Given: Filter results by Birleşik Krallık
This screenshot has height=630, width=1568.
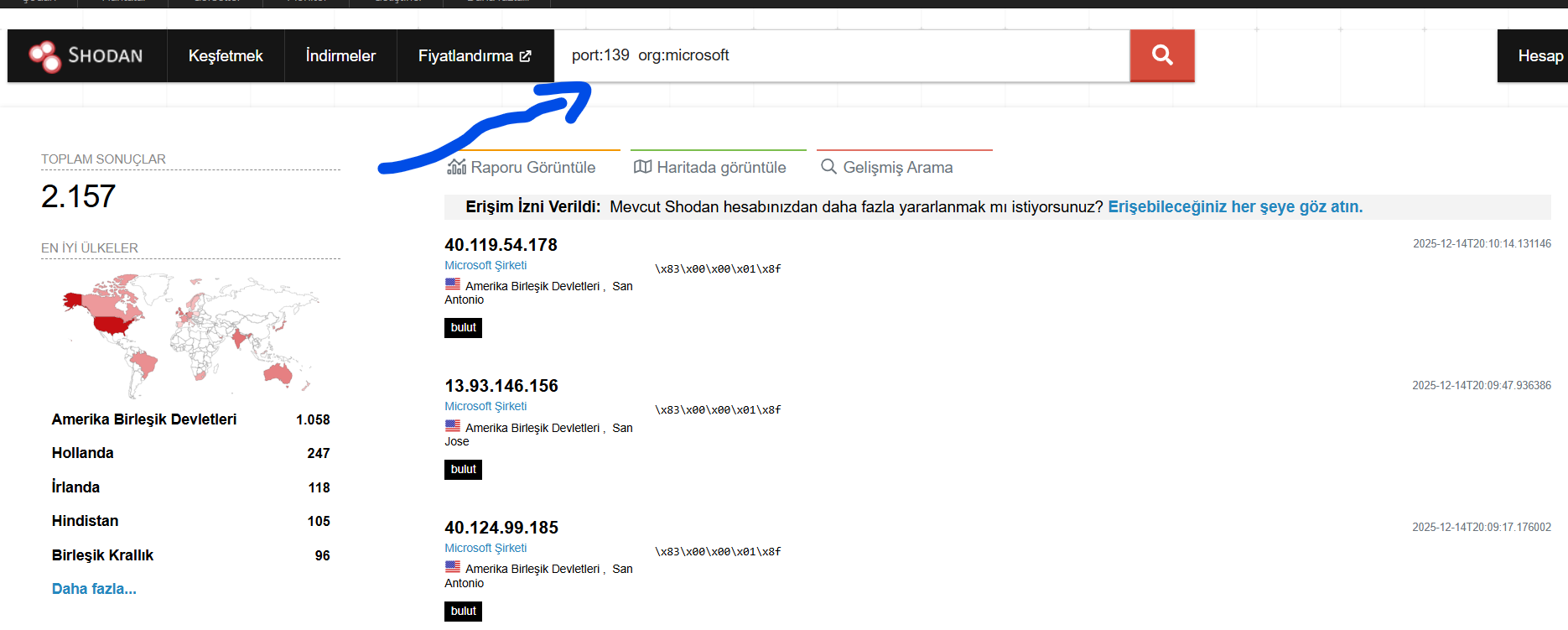Looking at the screenshot, I should pos(102,555).
